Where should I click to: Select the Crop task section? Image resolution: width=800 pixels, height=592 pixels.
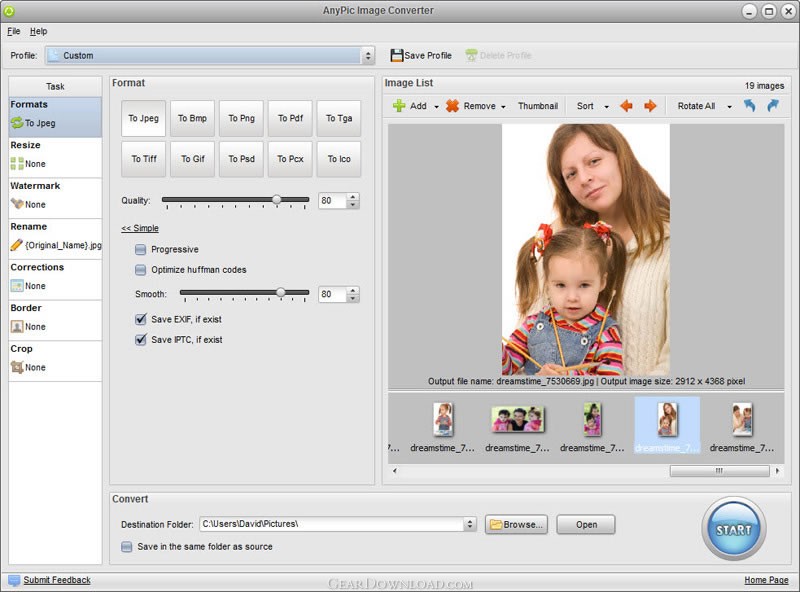coord(55,361)
